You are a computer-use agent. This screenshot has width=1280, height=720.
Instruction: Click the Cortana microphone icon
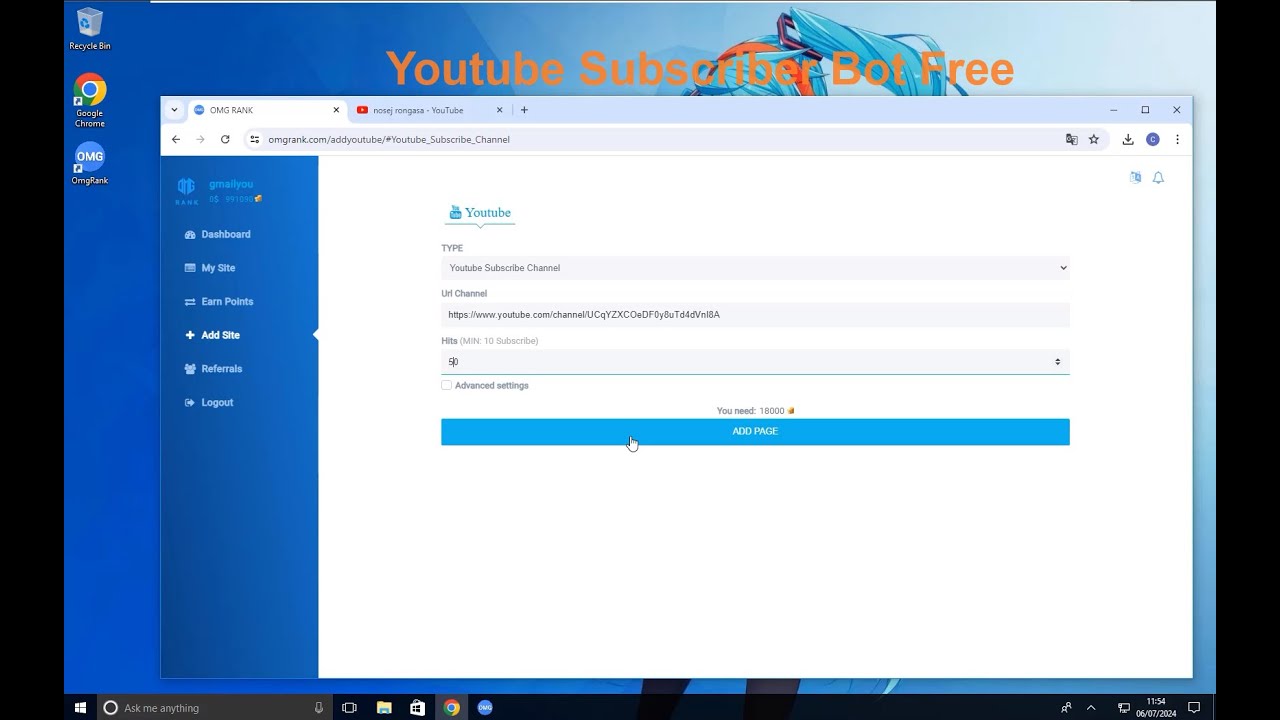pos(318,708)
